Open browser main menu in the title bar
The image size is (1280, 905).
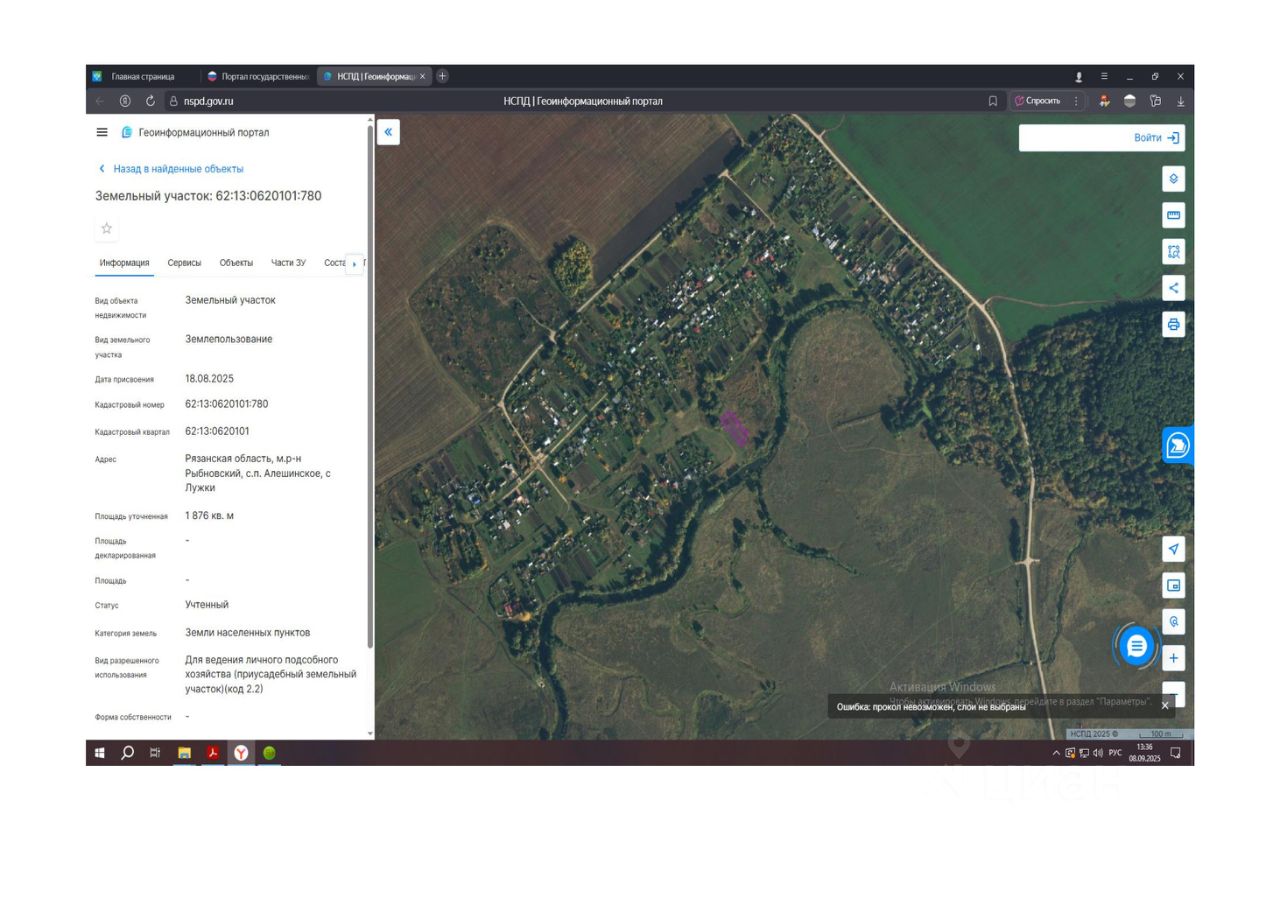tap(1104, 76)
